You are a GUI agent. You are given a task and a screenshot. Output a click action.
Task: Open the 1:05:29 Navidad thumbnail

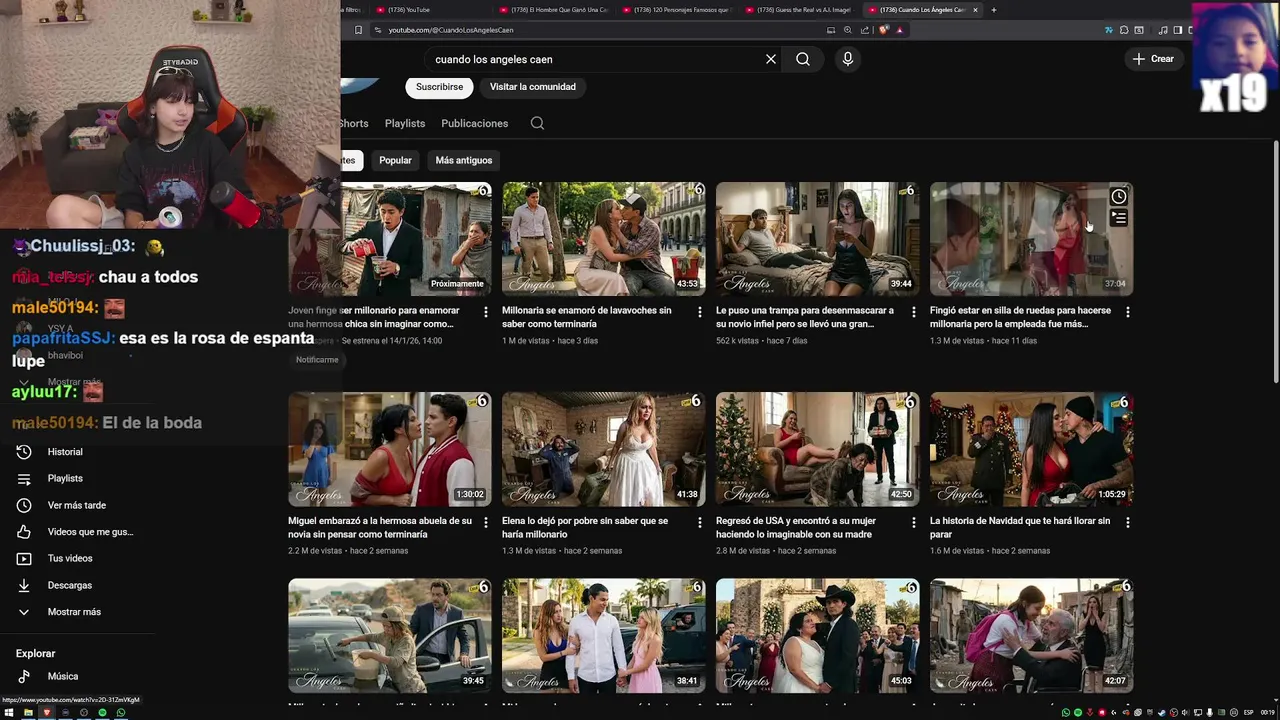[1031, 449]
